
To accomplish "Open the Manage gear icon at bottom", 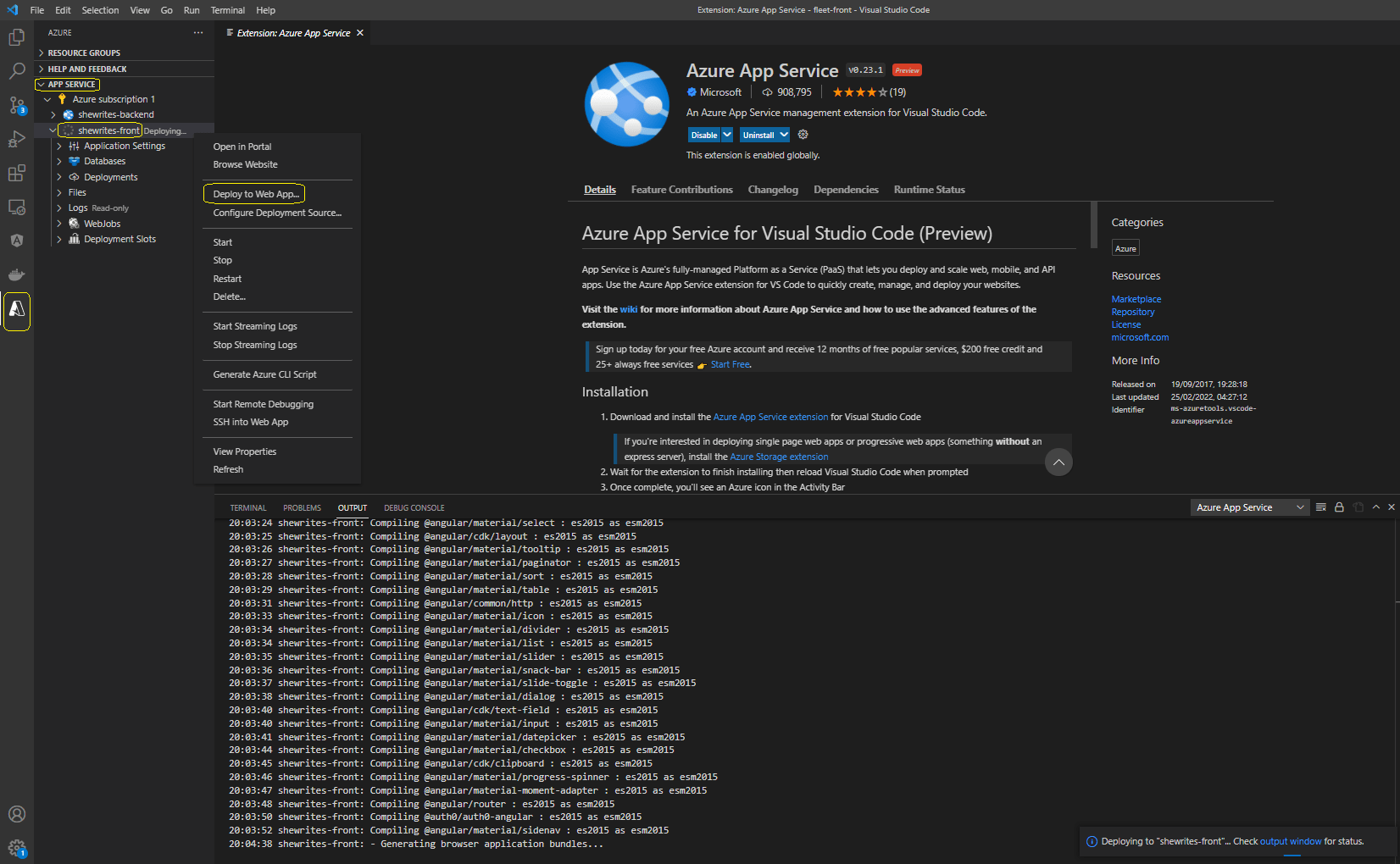I will (x=17, y=848).
